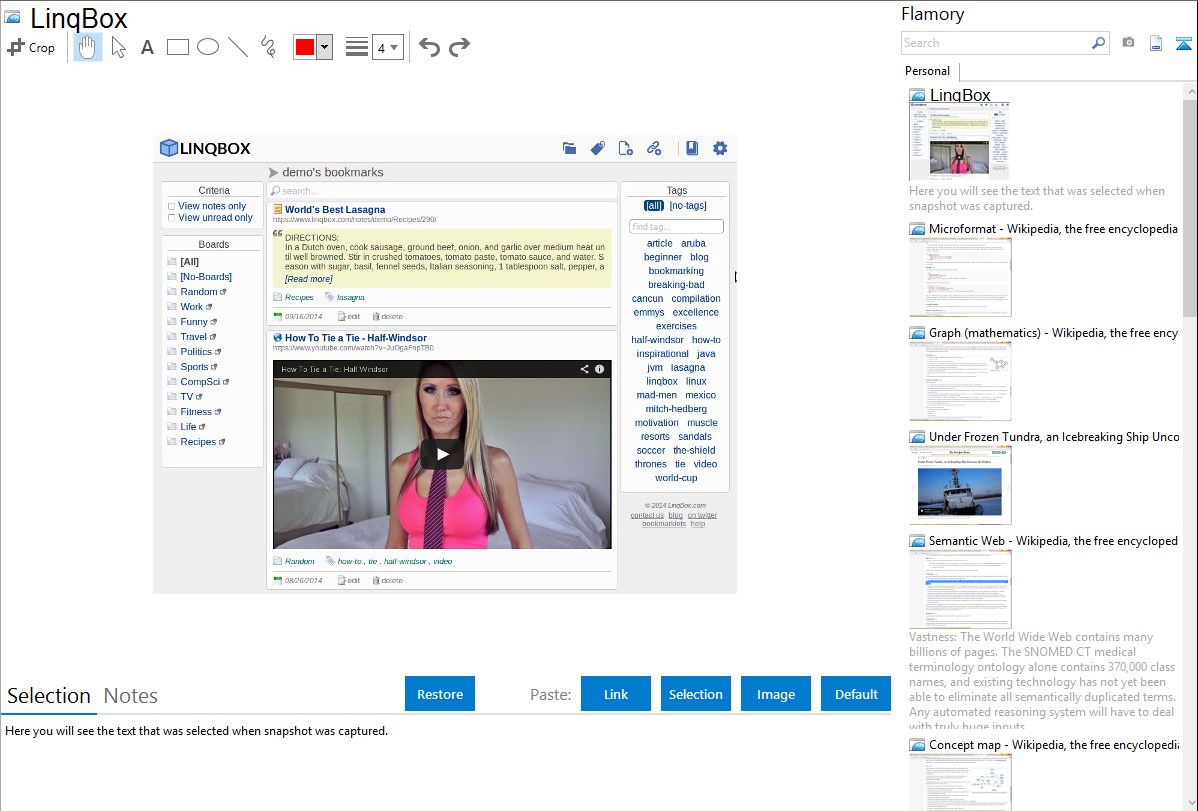Viewport: 1198px width, 811px height.
Task: Click the Default paste button
Action: pos(856,694)
